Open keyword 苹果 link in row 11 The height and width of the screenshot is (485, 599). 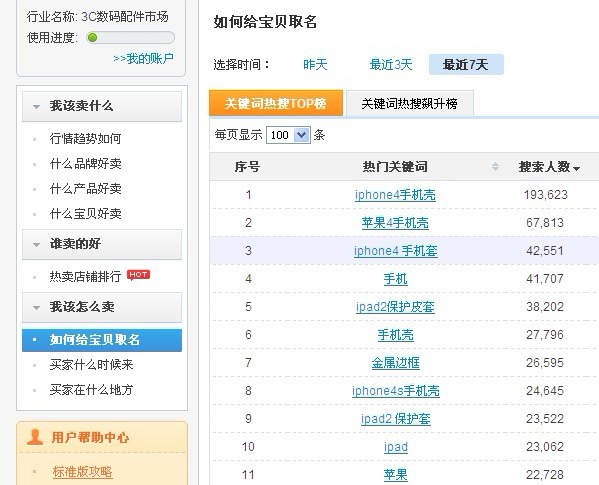click(x=395, y=475)
